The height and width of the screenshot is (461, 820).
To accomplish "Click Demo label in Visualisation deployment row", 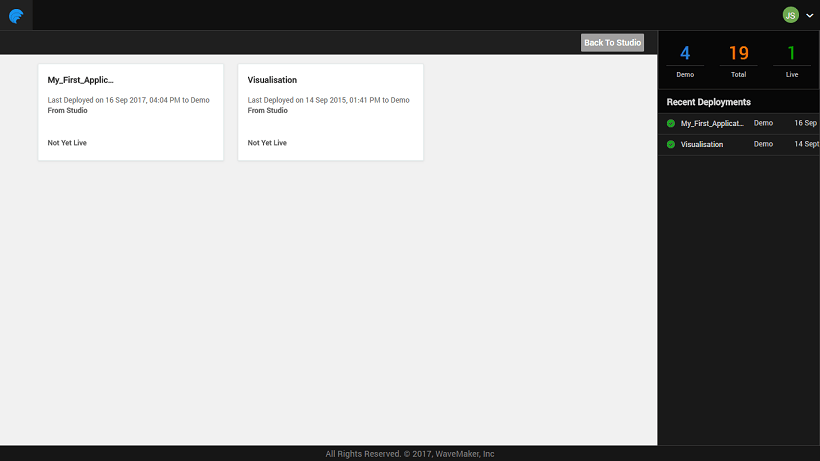I will pos(763,144).
